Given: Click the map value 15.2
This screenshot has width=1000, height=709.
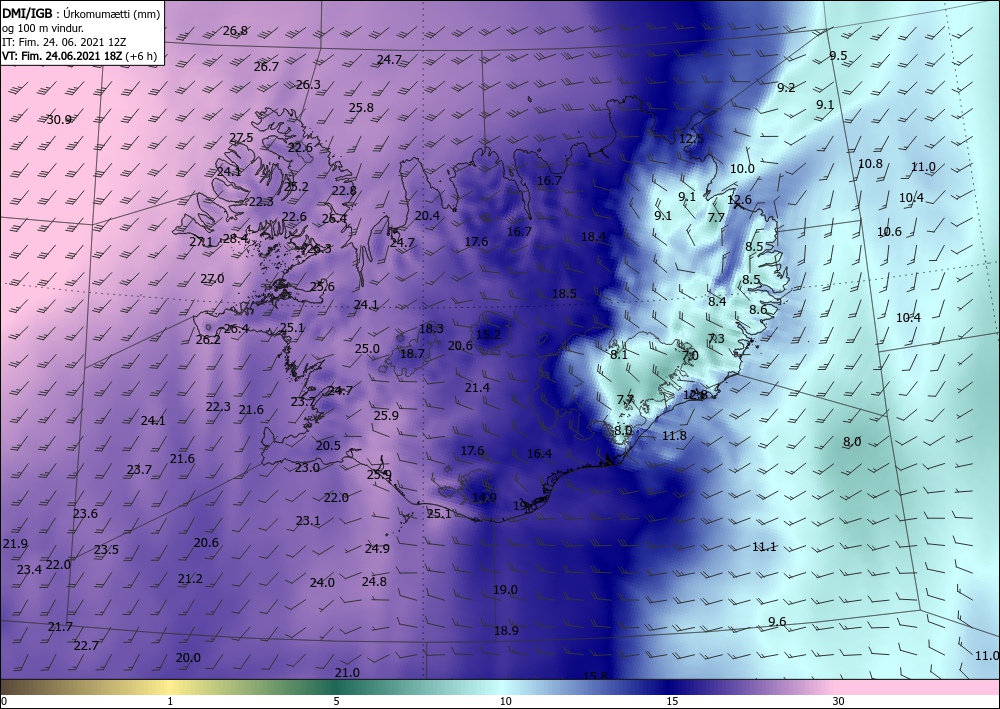Looking at the screenshot, I should click(x=489, y=334).
